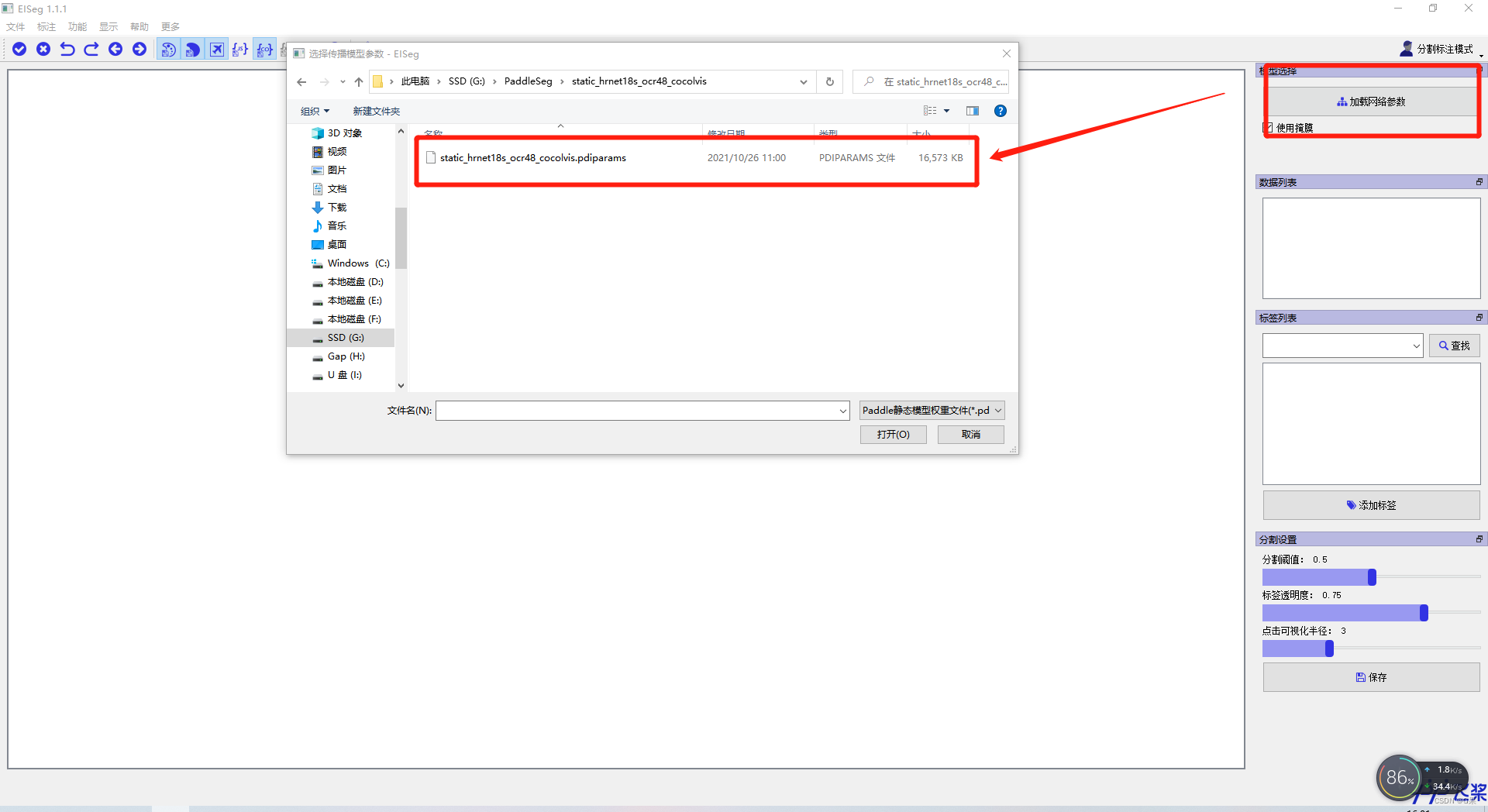
Task: Open the label search combo box
Action: (1342, 346)
